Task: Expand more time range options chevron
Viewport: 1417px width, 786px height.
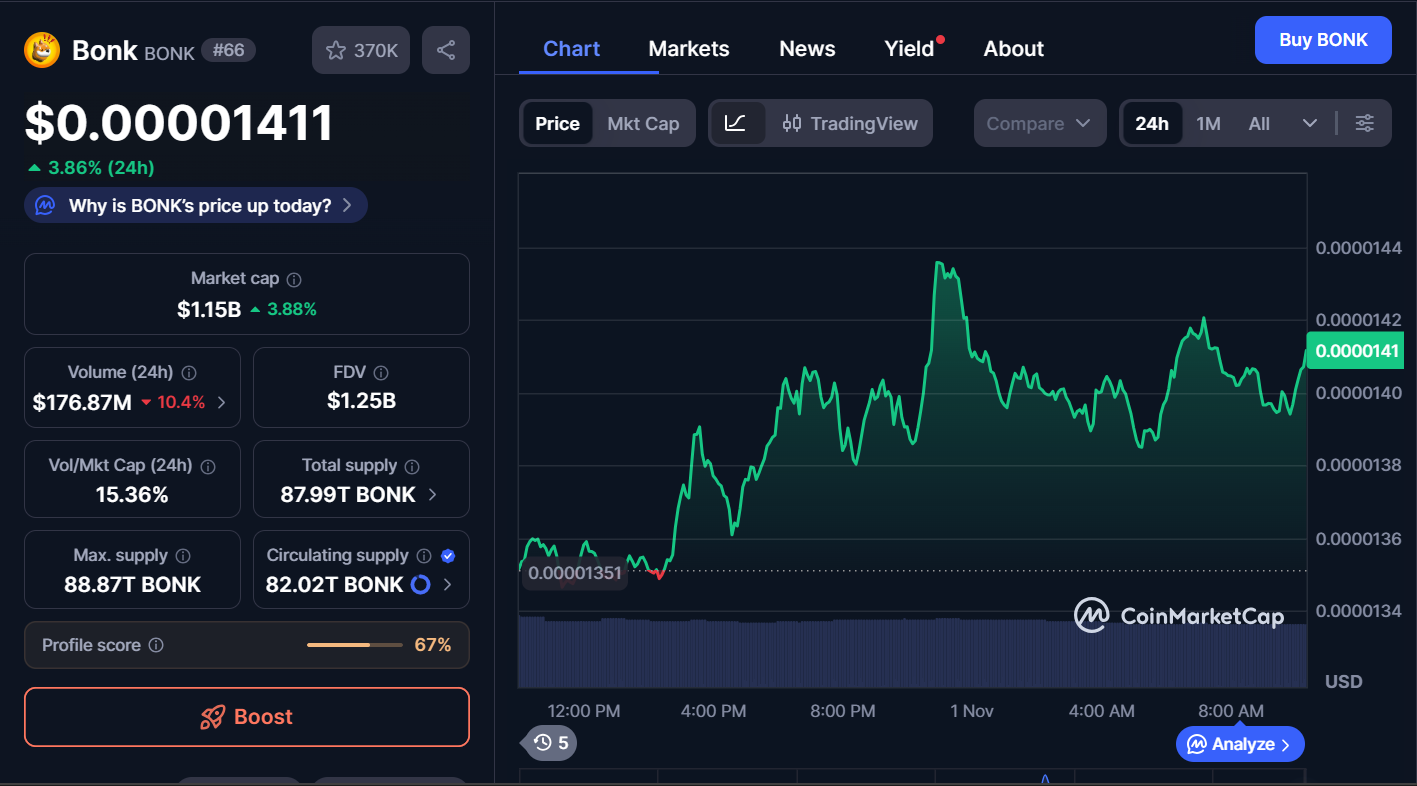Action: pyautogui.click(x=1310, y=123)
